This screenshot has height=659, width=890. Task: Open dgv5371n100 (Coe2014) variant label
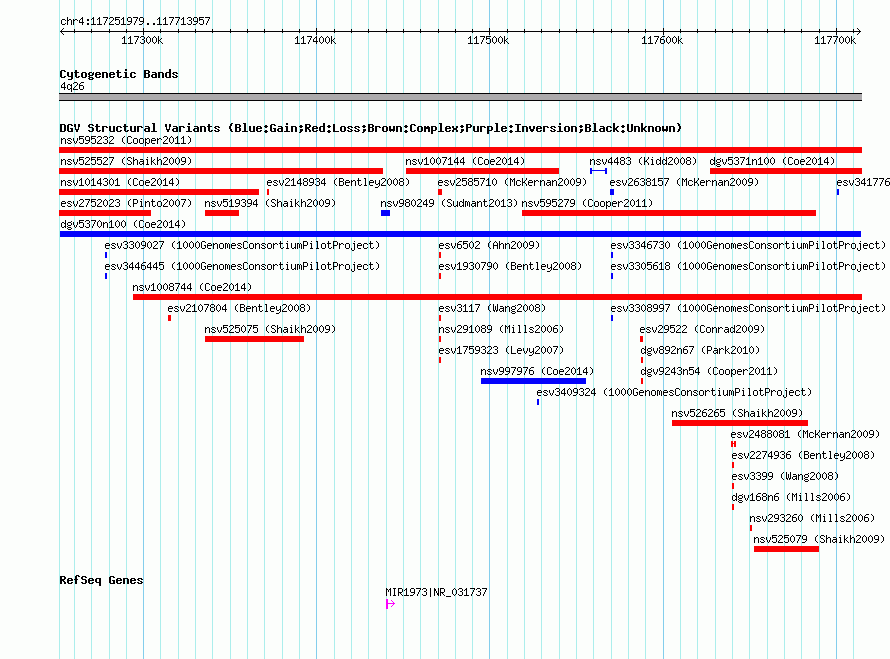coord(772,161)
